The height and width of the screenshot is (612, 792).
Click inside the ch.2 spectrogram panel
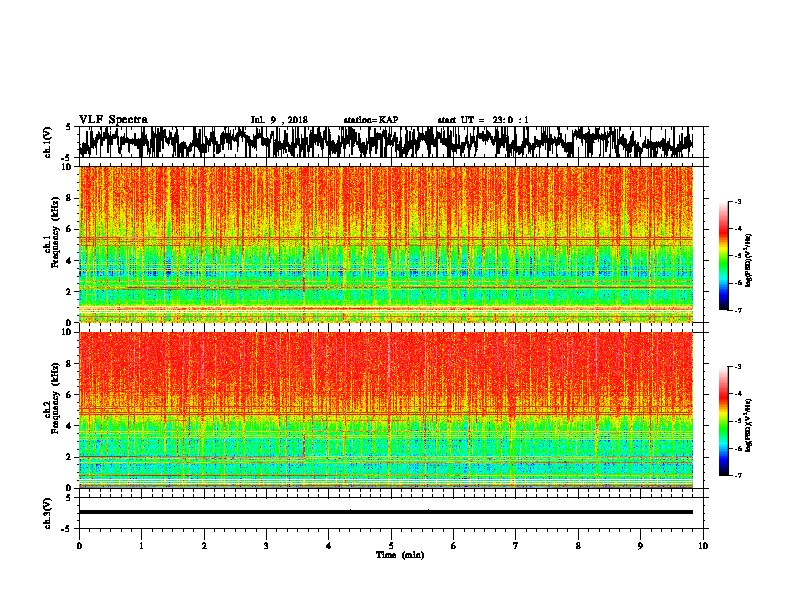click(x=390, y=410)
